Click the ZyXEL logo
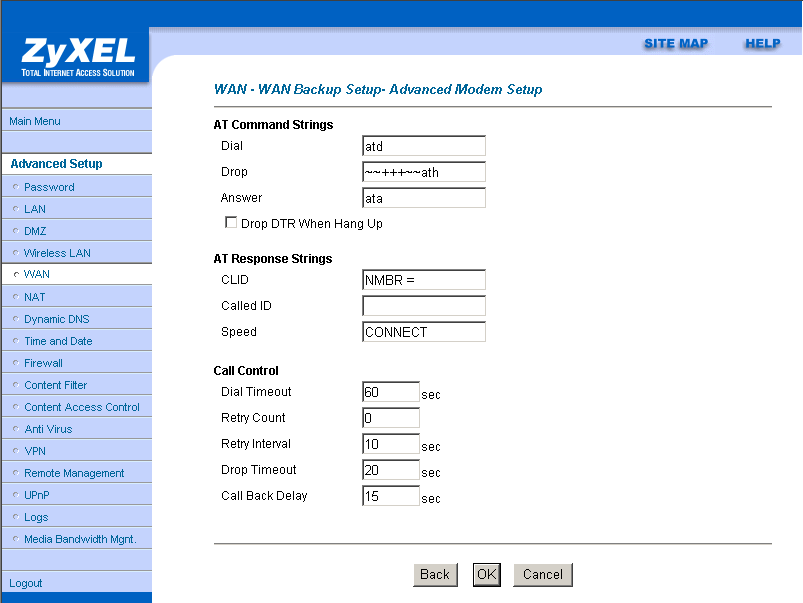 pos(78,57)
